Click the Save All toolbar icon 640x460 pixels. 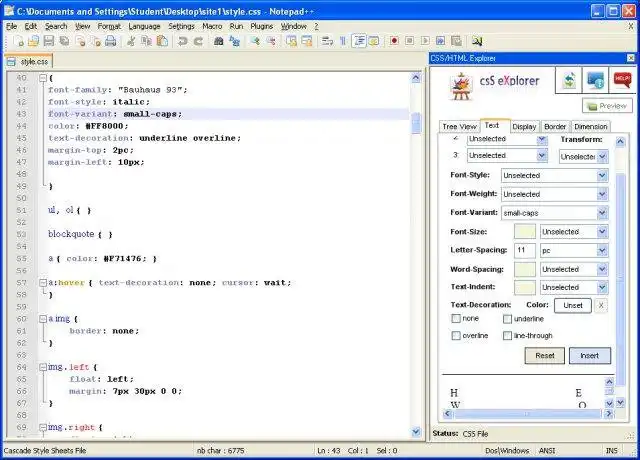coord(64,41)
